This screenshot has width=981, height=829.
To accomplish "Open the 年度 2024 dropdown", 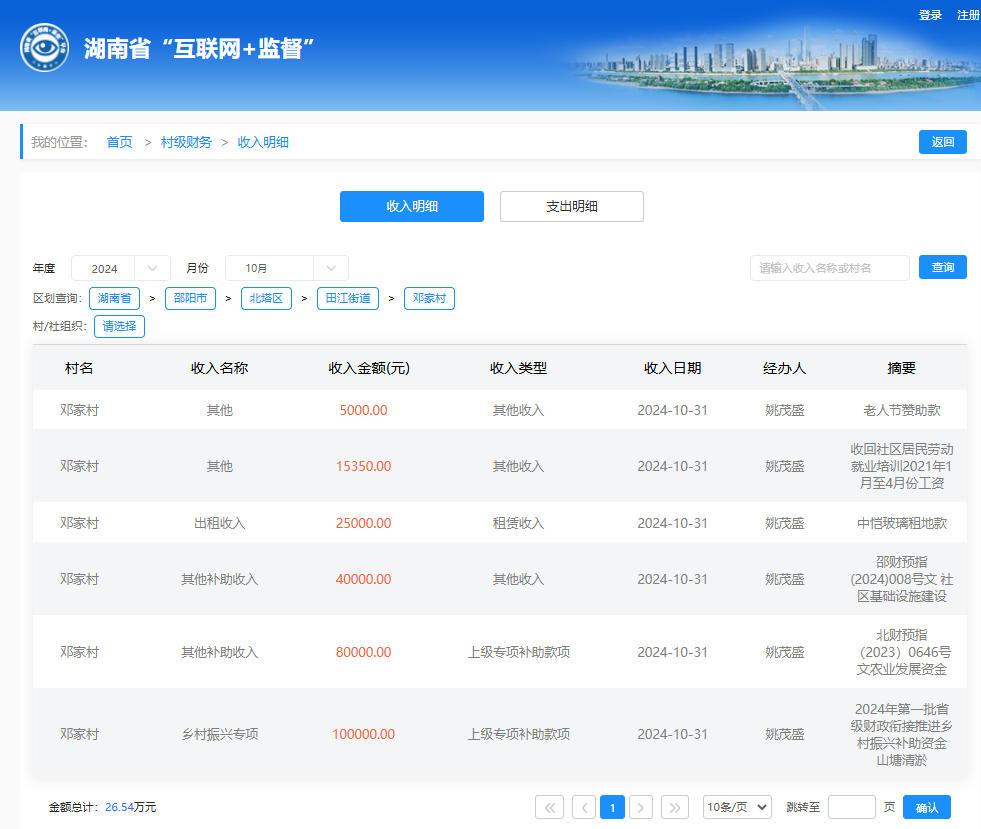I will [121, 268].
